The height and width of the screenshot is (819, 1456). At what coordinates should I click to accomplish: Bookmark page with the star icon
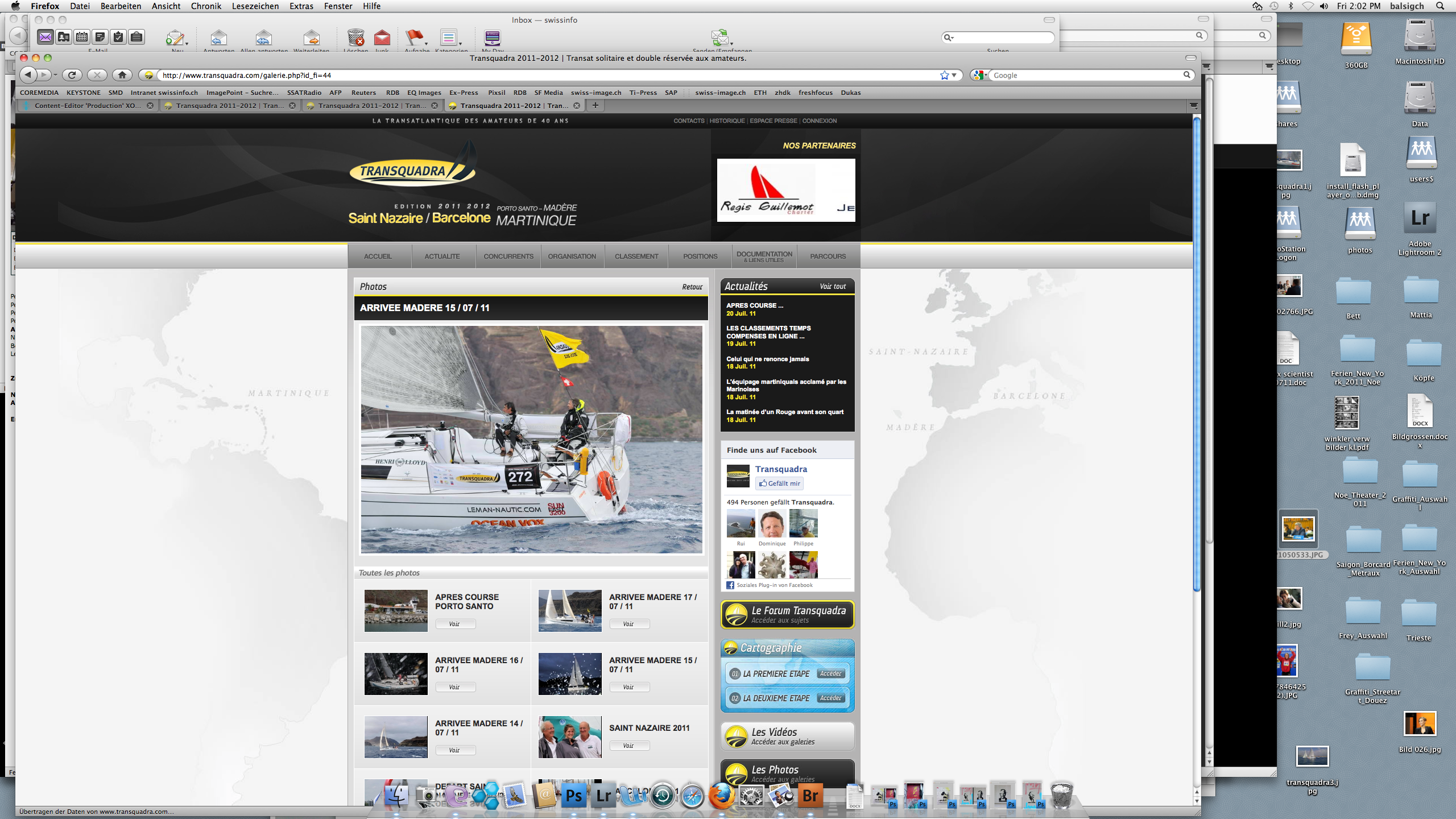(x=944, y=75)
